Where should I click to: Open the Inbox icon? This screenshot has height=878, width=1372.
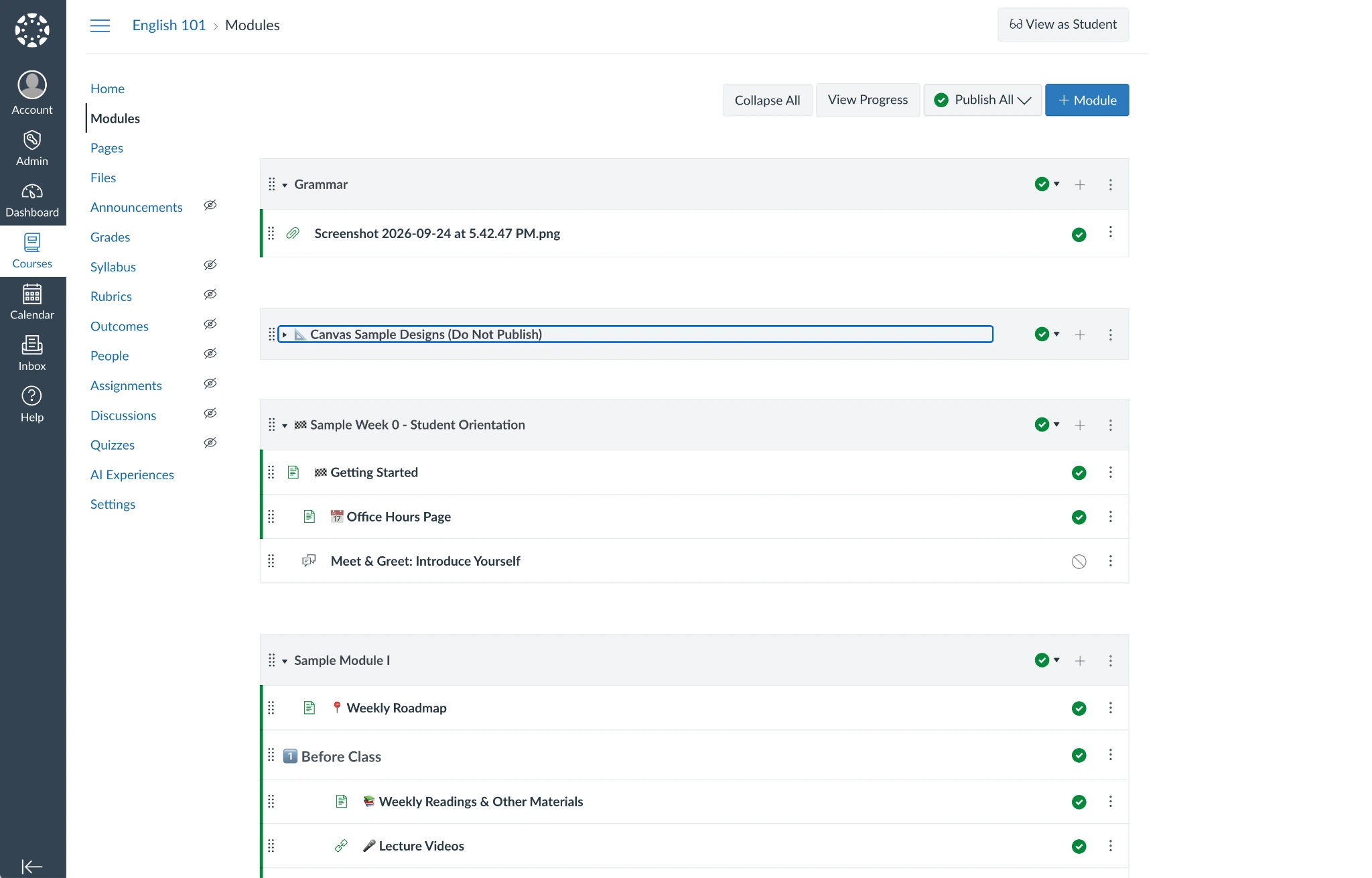tap(32, 353)
